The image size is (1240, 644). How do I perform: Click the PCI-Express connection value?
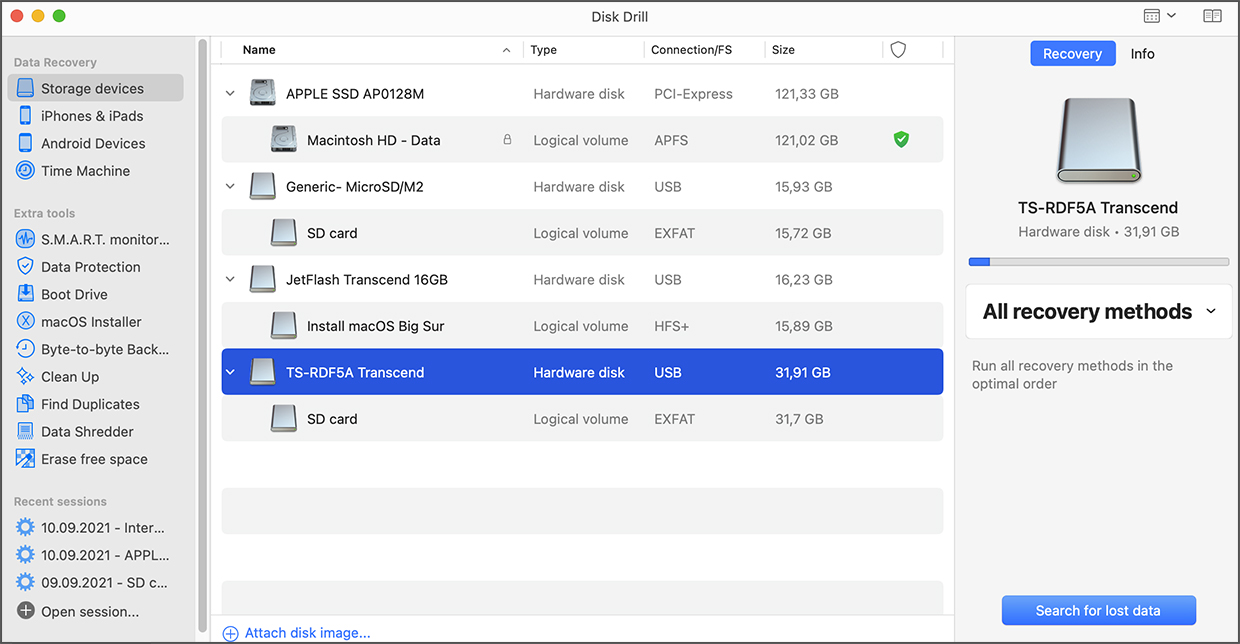point(693,94)
